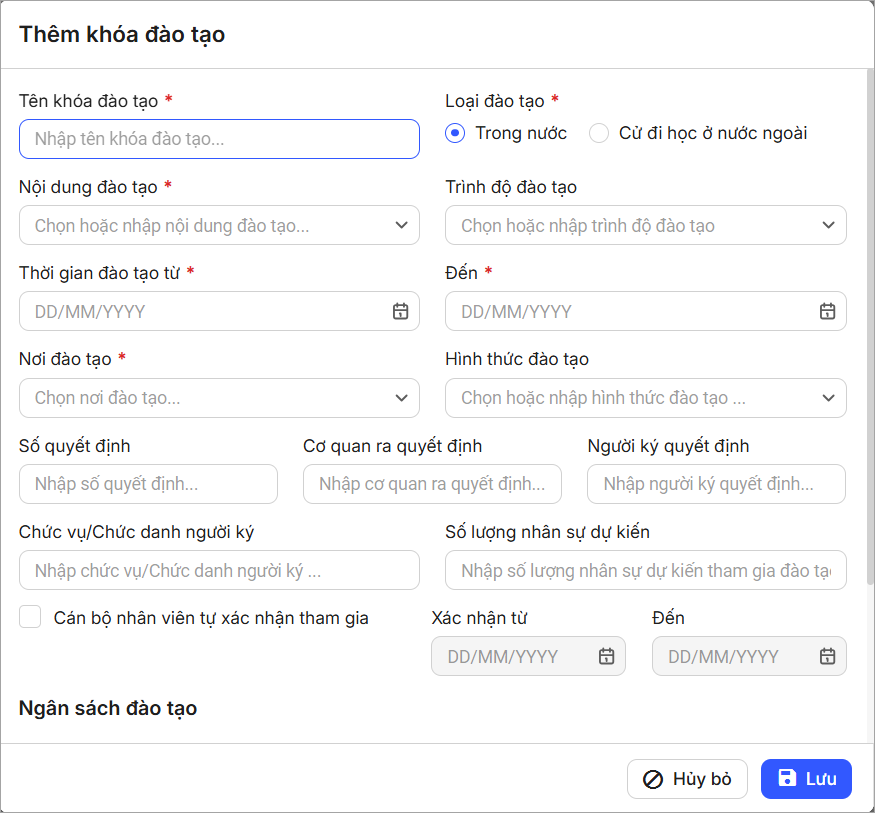Click 'Số lượng nhân sự dự kiến' field

[x=645, y=571]
